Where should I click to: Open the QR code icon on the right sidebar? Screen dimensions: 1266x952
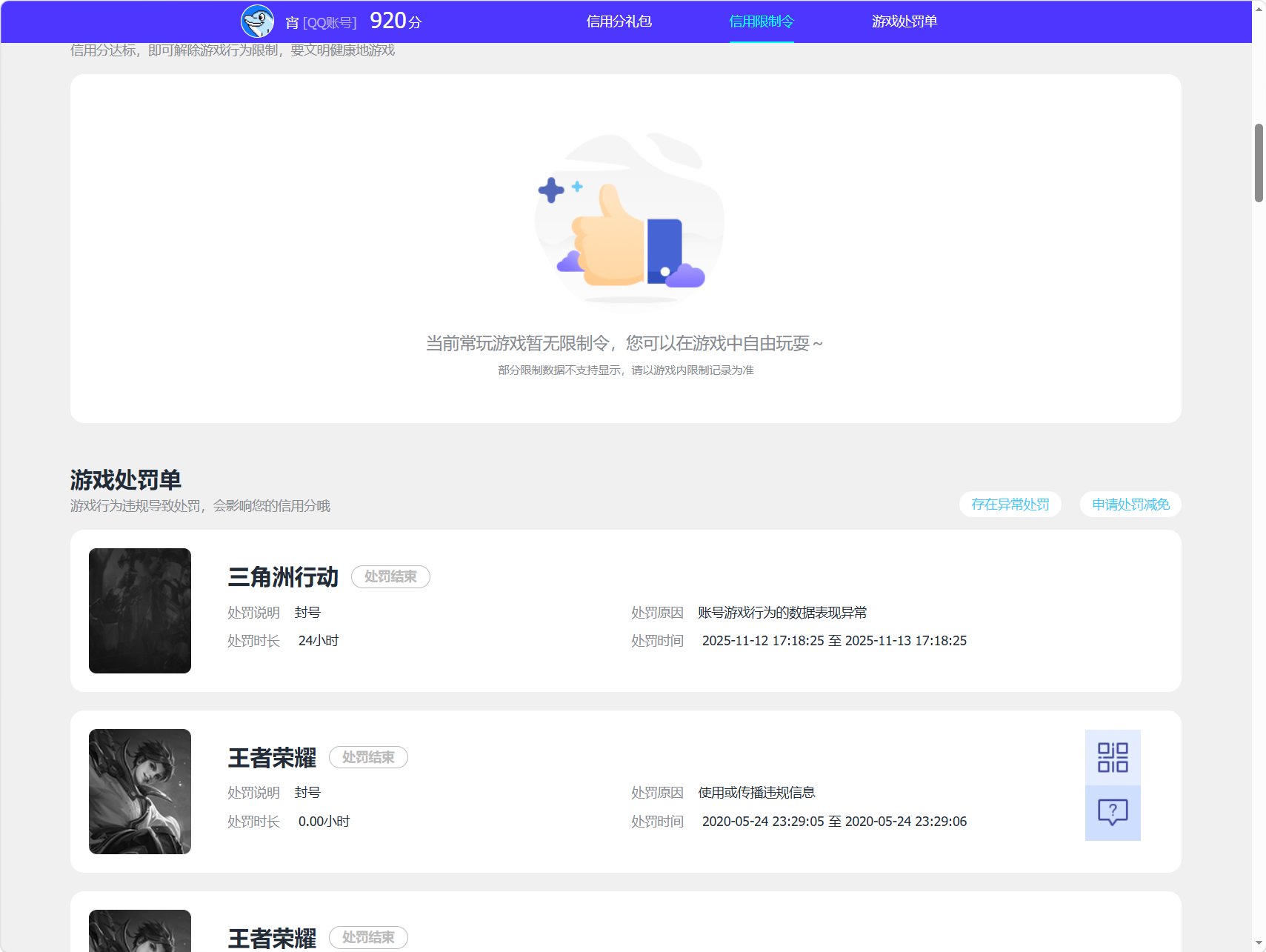1113,757
